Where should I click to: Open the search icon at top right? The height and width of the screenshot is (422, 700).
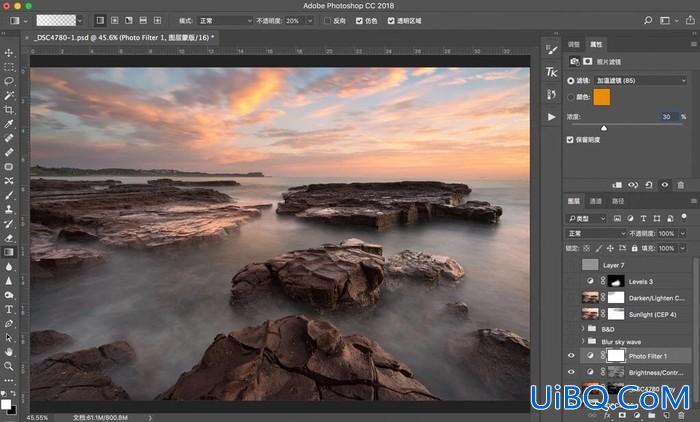tap(648, 21)
